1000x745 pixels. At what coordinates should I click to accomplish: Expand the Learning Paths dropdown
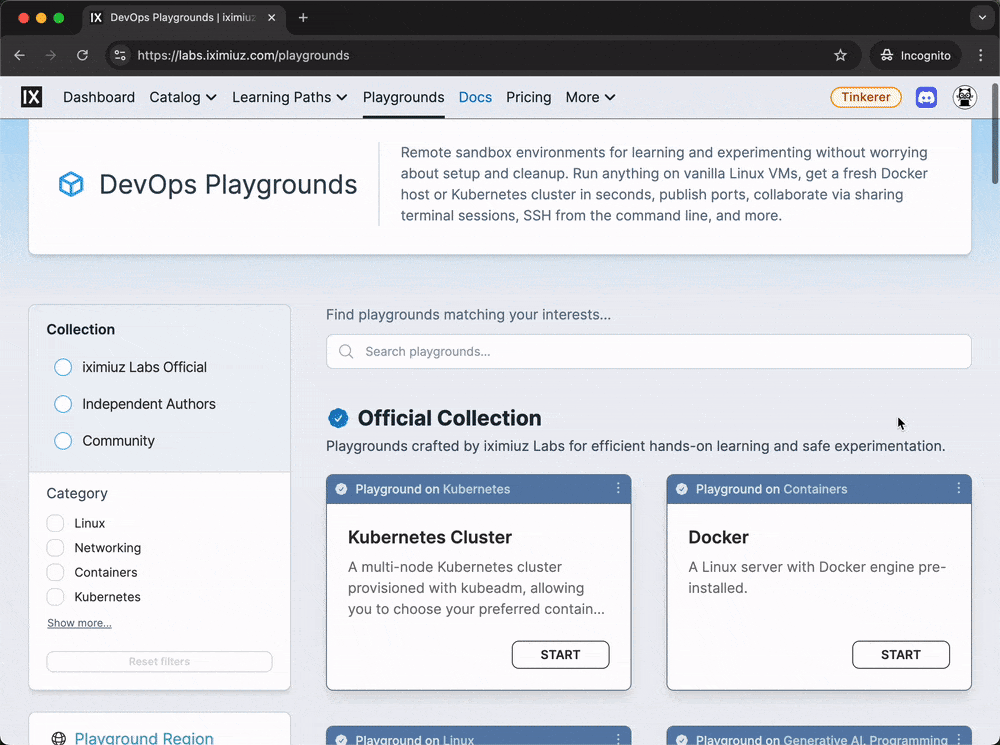pyautogui.click(x=289, y=97)
